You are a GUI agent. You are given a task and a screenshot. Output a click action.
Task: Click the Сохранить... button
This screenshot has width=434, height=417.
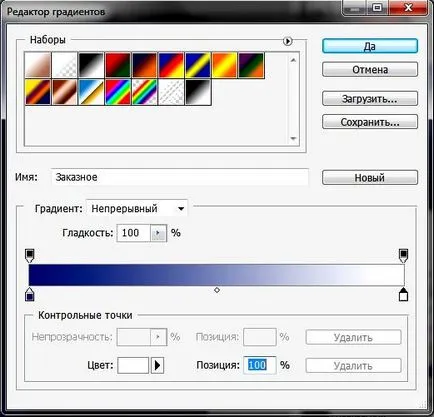click(370, 122)
